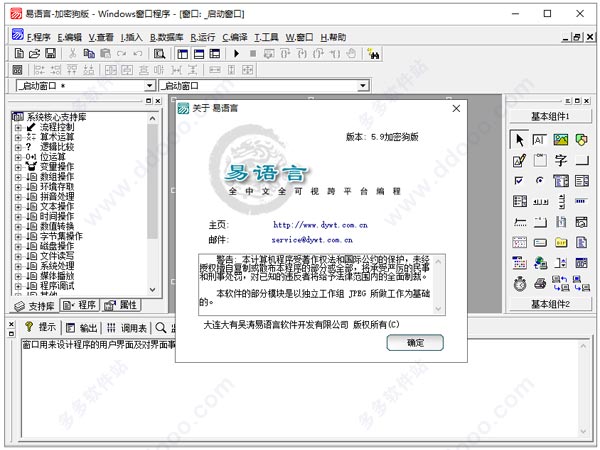Switch to the 调用表 tab
This screenshot has height=450, width=600.
127,328
